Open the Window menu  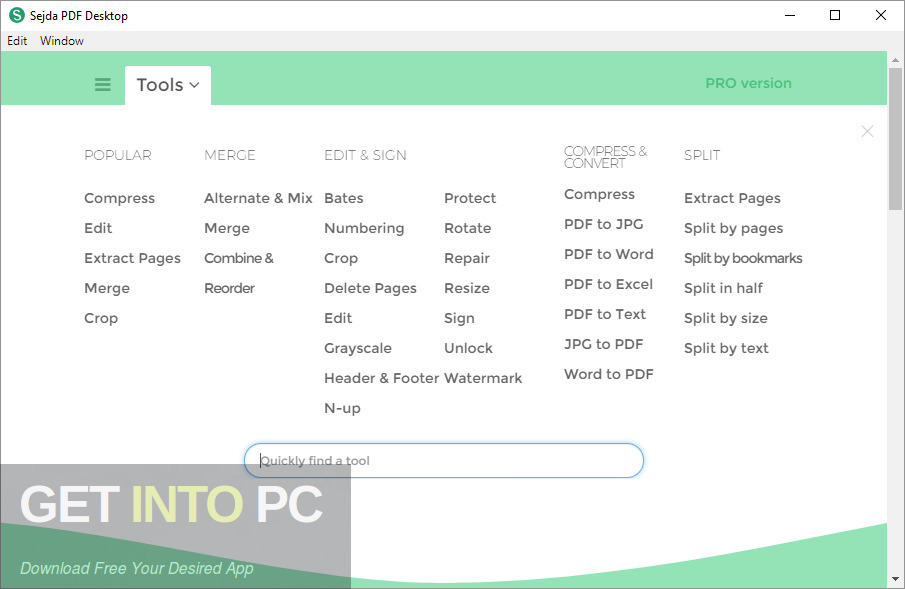(62, 40)
